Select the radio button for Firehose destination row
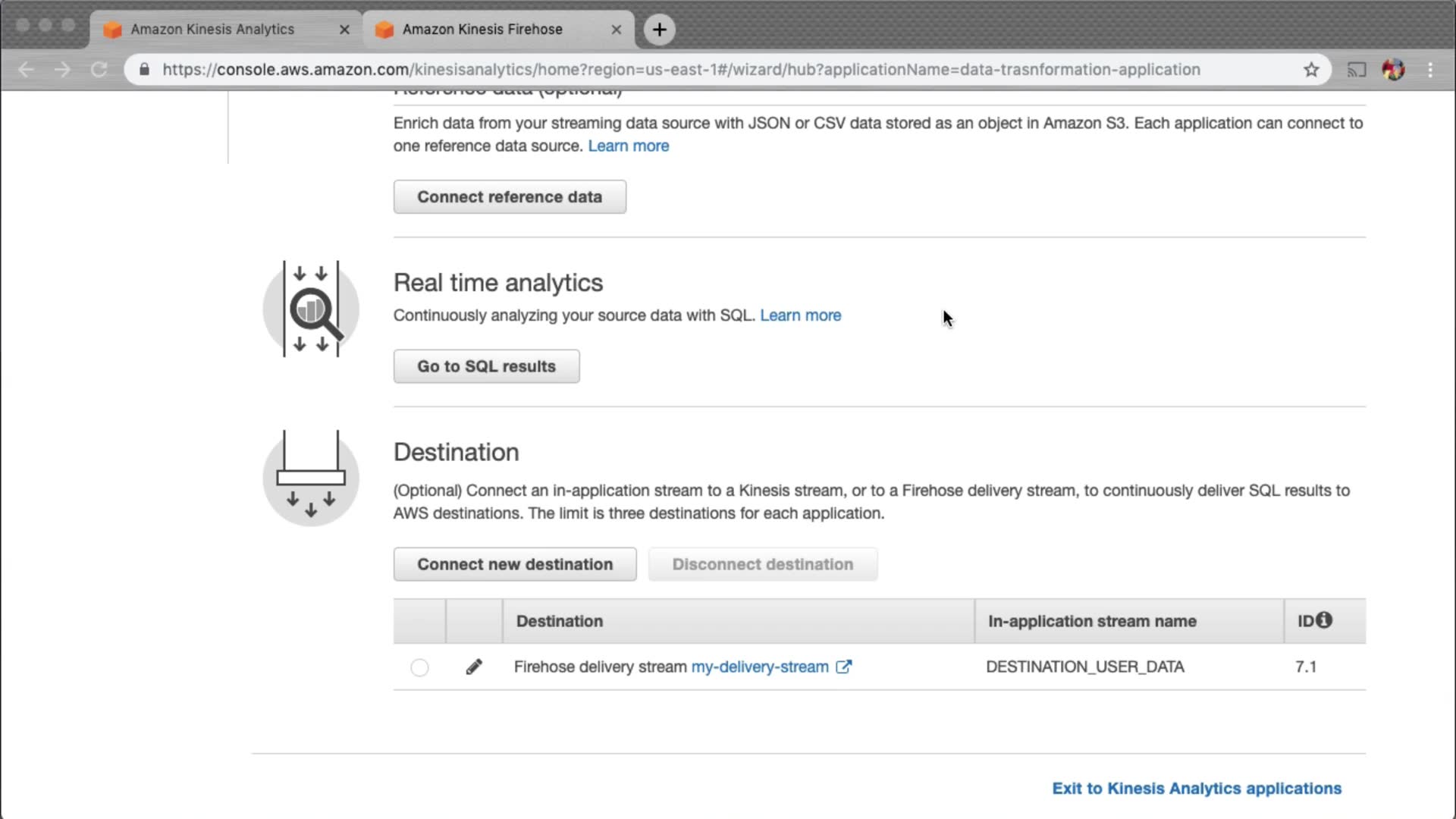Viewport: 1456px width, 819px height. (x=419, y=667)
